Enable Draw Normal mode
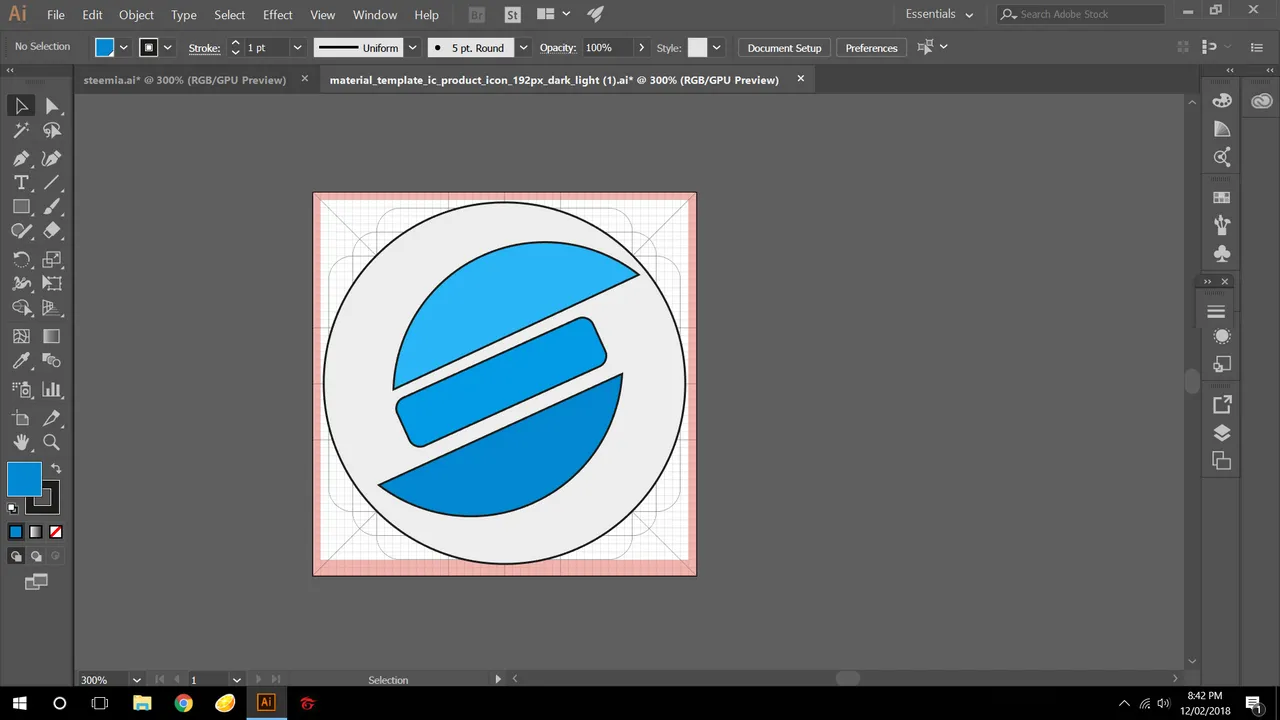This screenshot has height=720, width=1280. pyautogui.click(x=16, y=556)
